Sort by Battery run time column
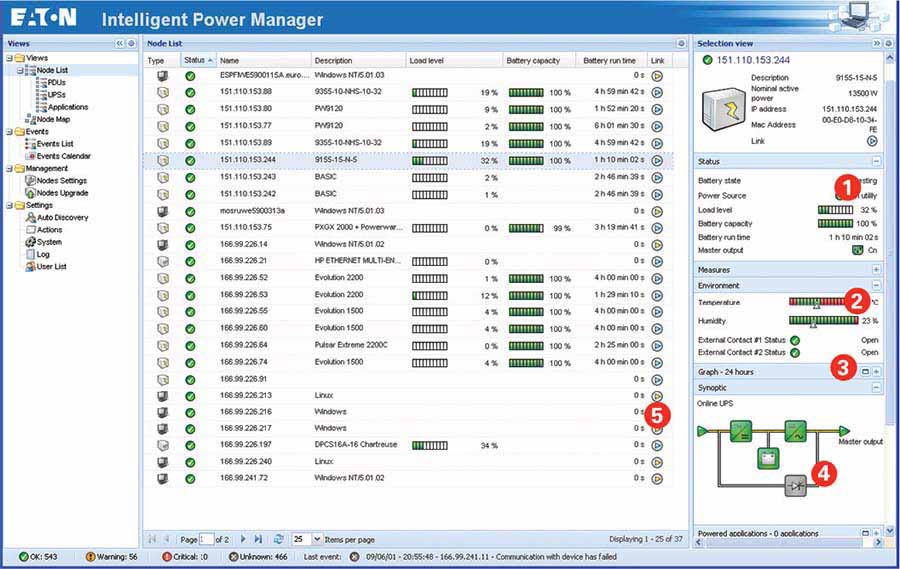The width and height of the screenshot is (900, 569). pyautogui.click(x=611, y=60)
